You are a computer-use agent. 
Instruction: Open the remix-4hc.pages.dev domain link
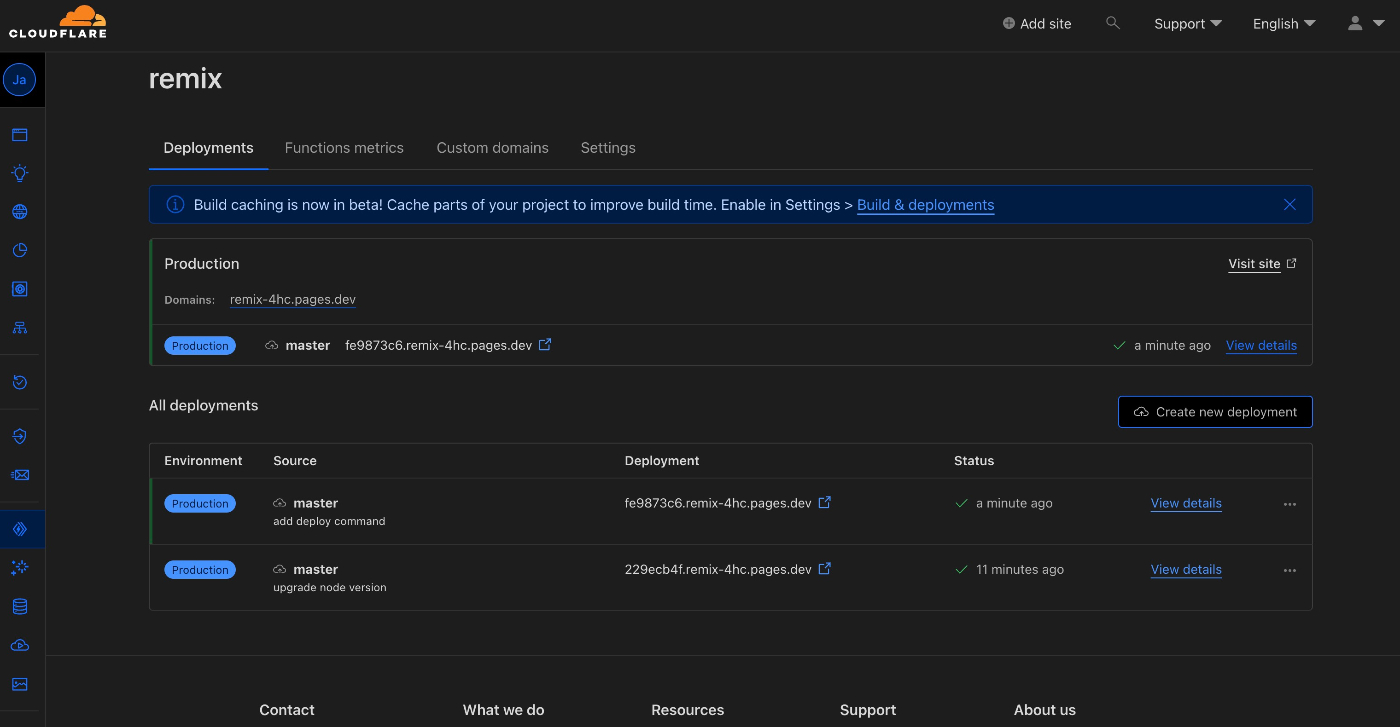tap(293, 300)
